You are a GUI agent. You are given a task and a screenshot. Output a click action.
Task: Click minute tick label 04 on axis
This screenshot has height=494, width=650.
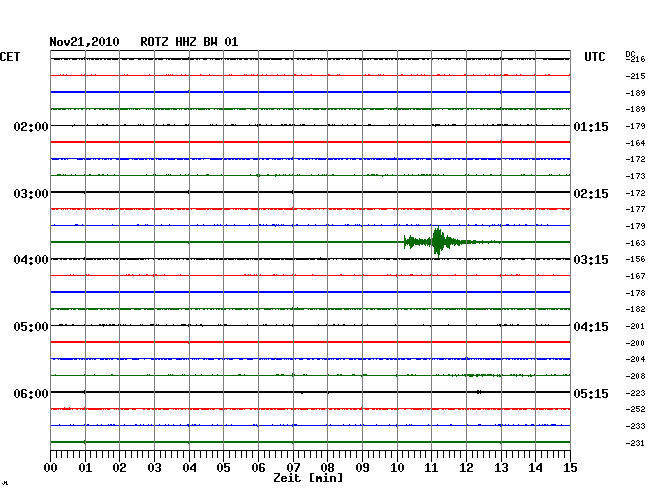189,468
